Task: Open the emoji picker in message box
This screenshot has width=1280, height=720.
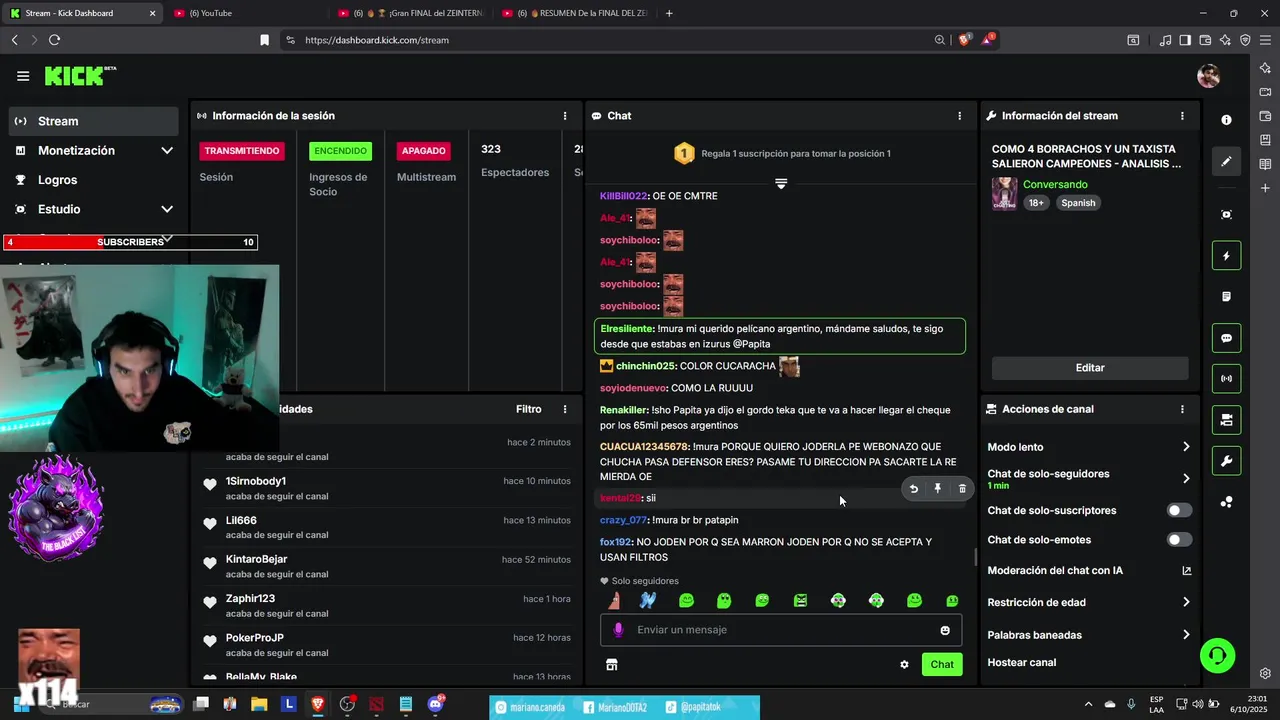Action: (x=945, y=630)
